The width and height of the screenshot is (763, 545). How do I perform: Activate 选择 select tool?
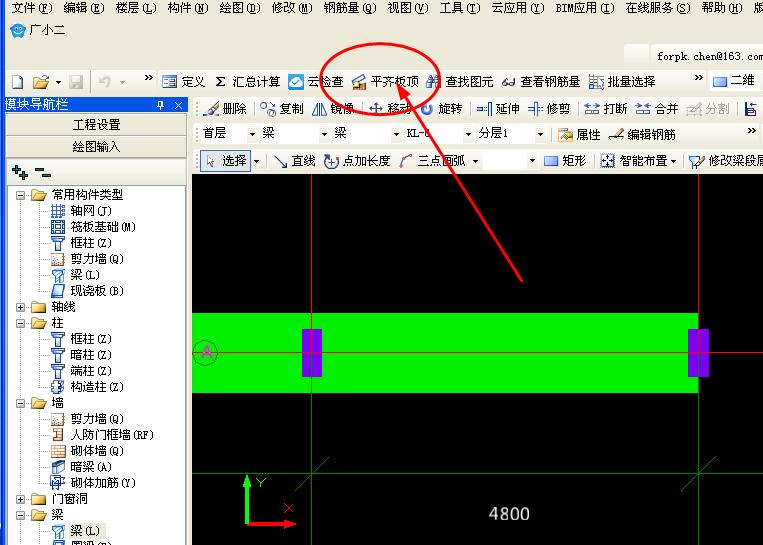tap(226, 161)
